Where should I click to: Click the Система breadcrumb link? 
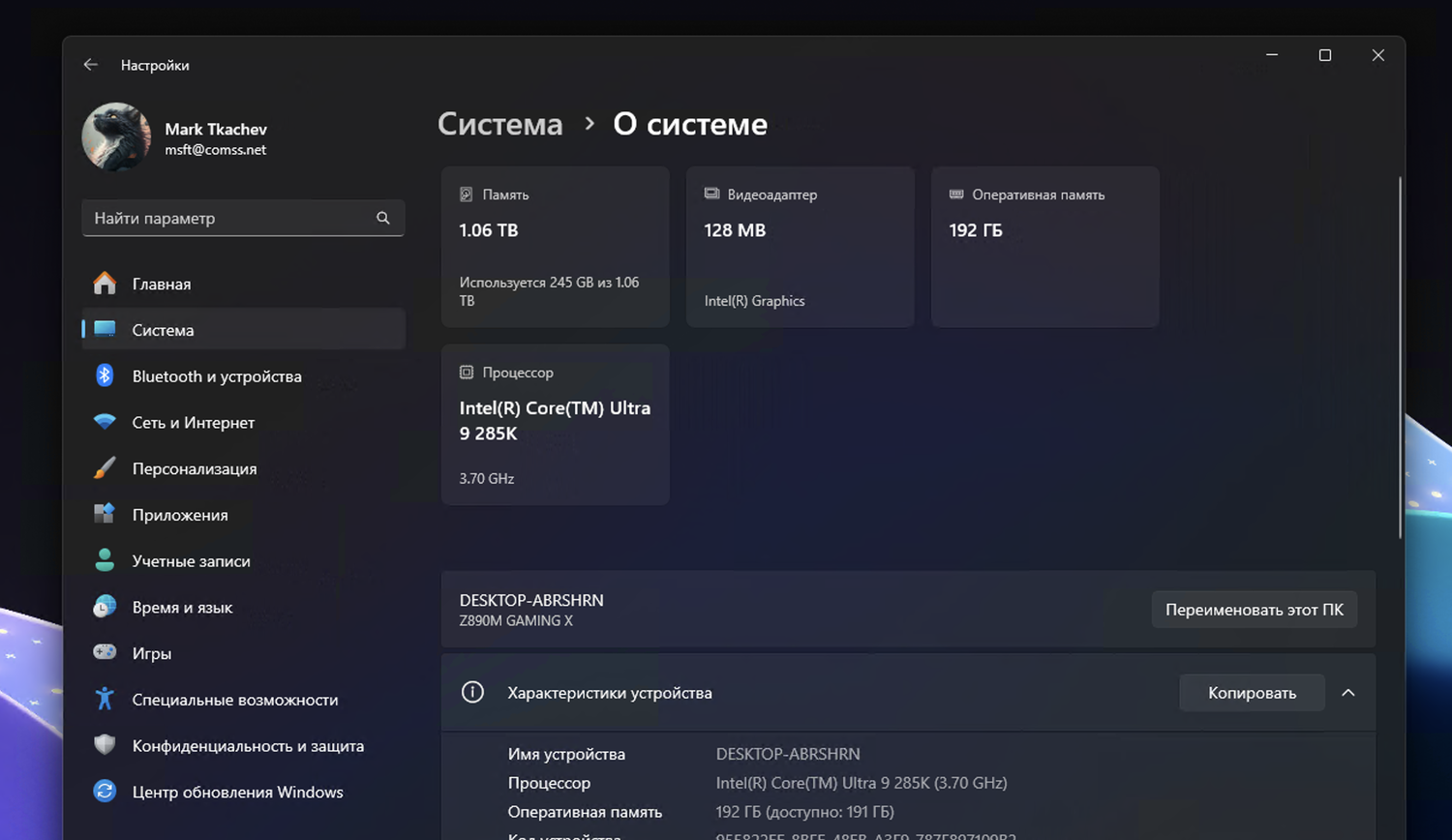[499, 124]
